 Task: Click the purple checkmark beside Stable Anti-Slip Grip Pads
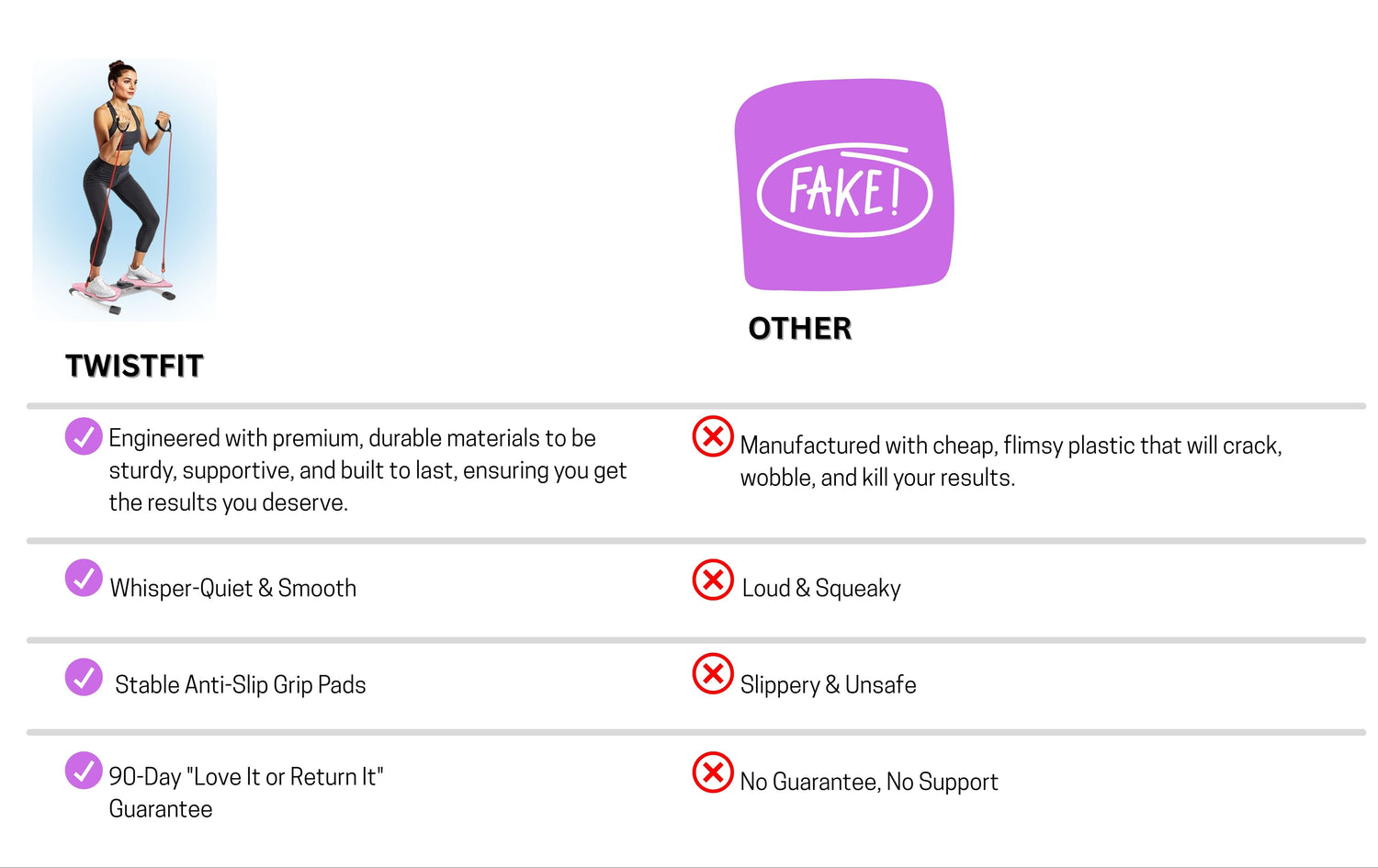[84, 677]
